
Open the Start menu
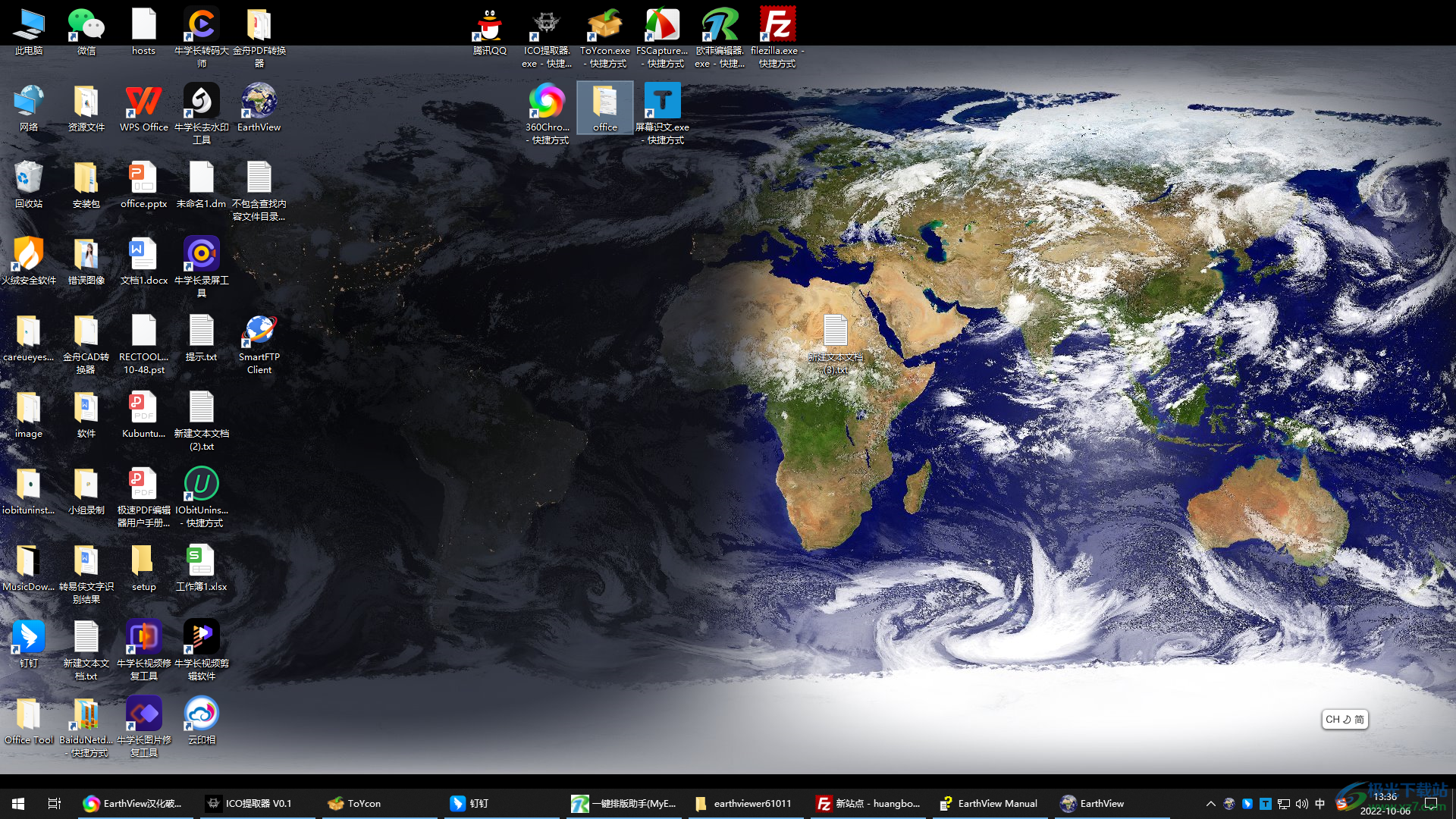[x=17, y=803]
